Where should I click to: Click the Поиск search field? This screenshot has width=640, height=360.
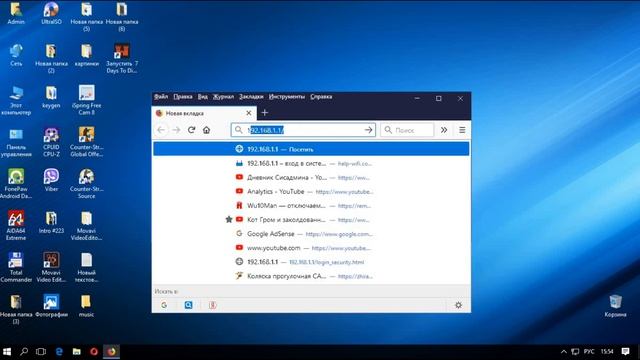click(407, 130)
